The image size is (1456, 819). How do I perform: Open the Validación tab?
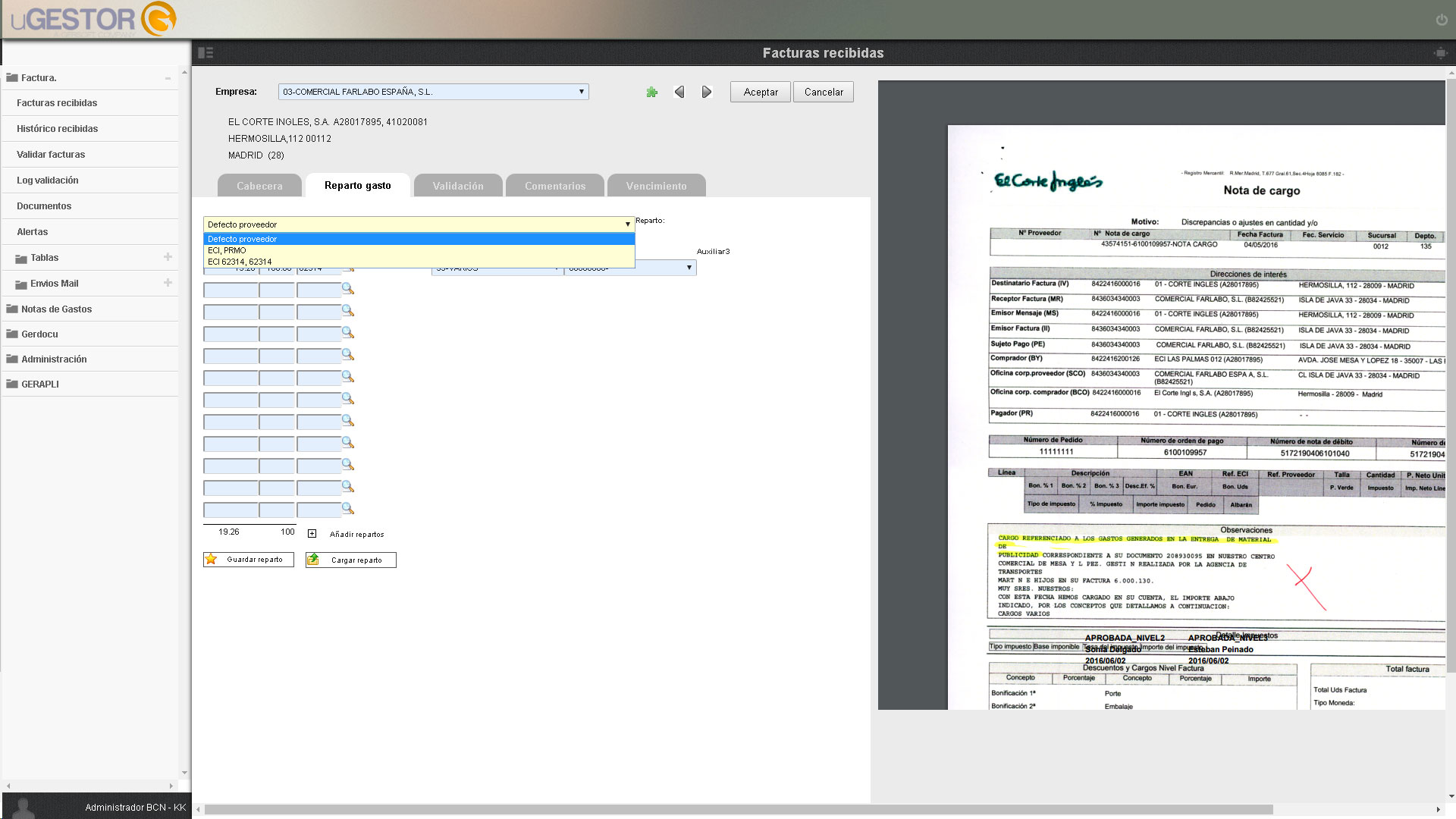click(458, 186)
